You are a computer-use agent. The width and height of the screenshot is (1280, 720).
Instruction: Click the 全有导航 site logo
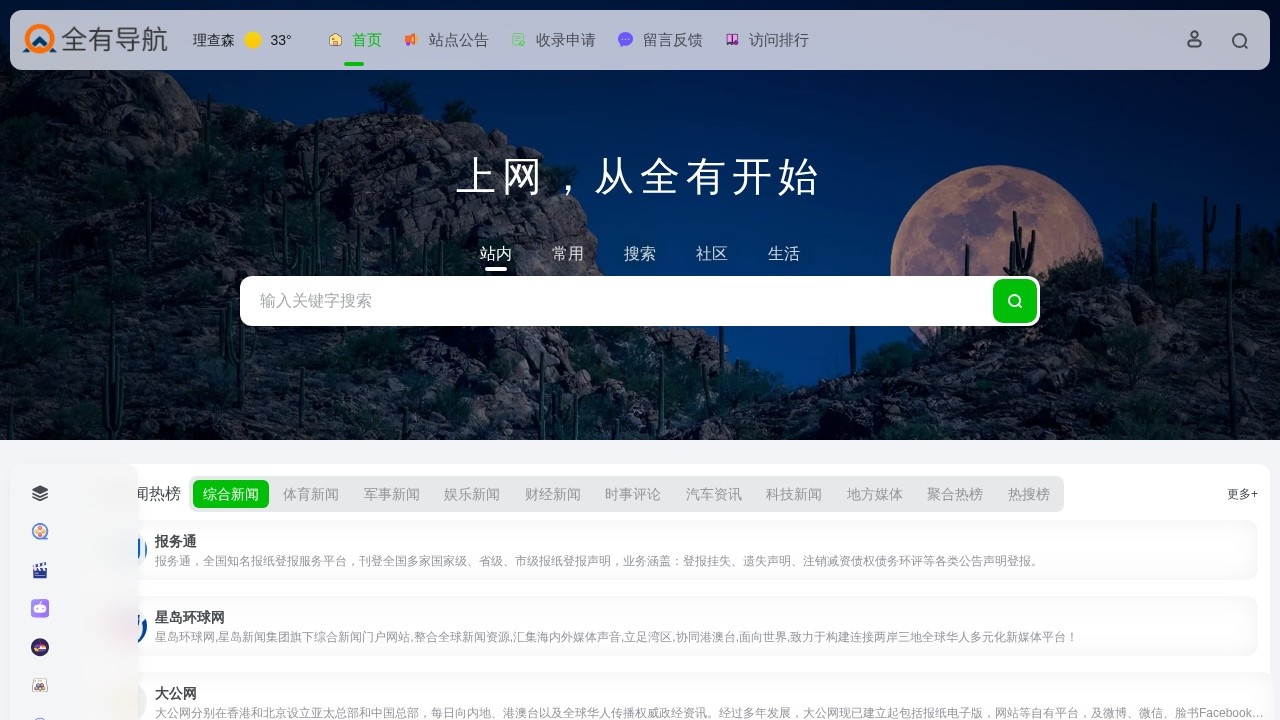tap(95, 39)
